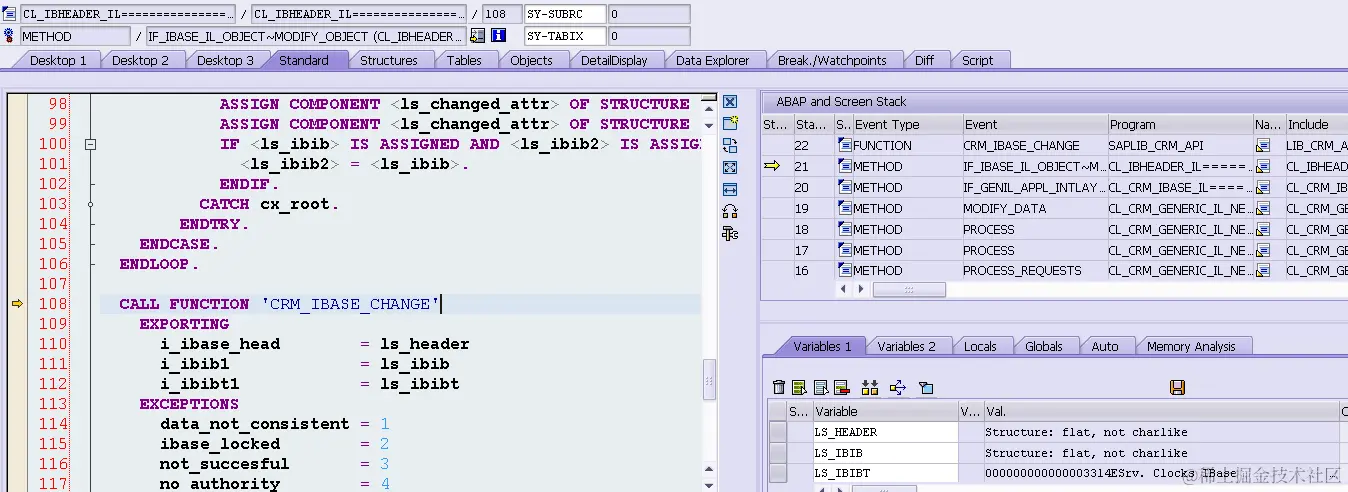
Task: Switch to the Globals tab
Action: click(1044, 346)
